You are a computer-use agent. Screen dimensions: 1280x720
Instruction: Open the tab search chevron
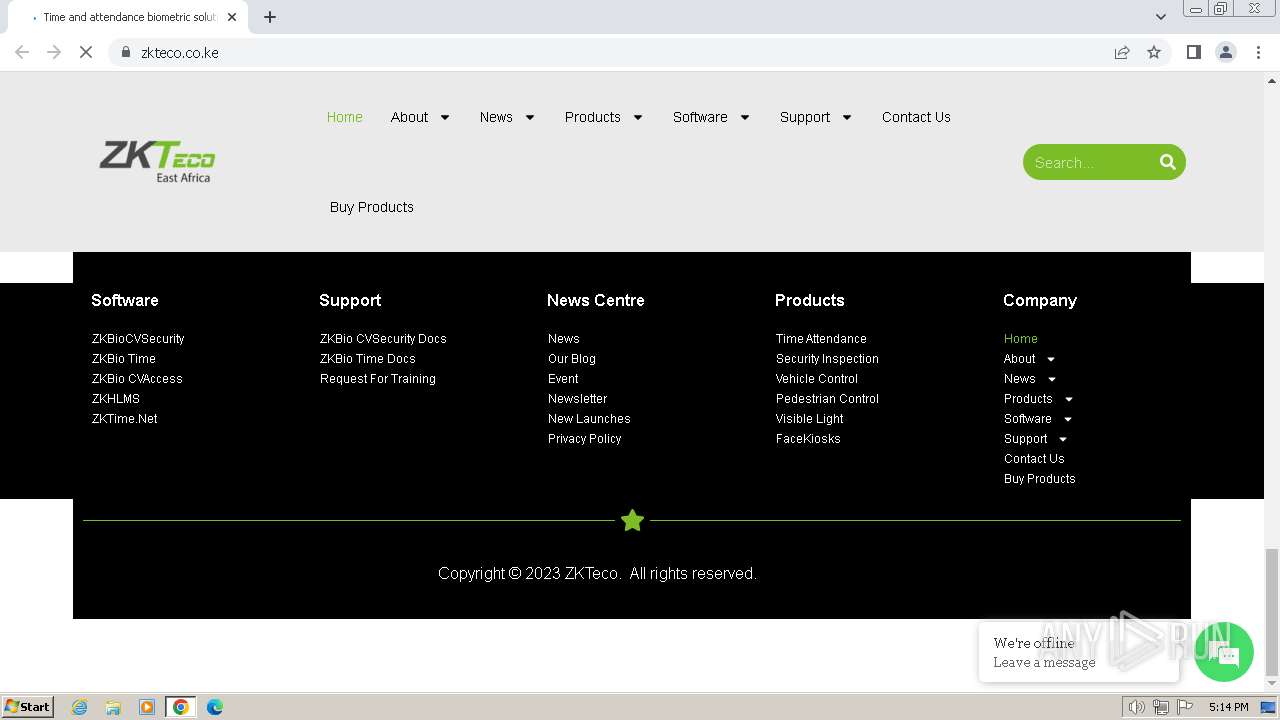click(x=1160, y=17)
